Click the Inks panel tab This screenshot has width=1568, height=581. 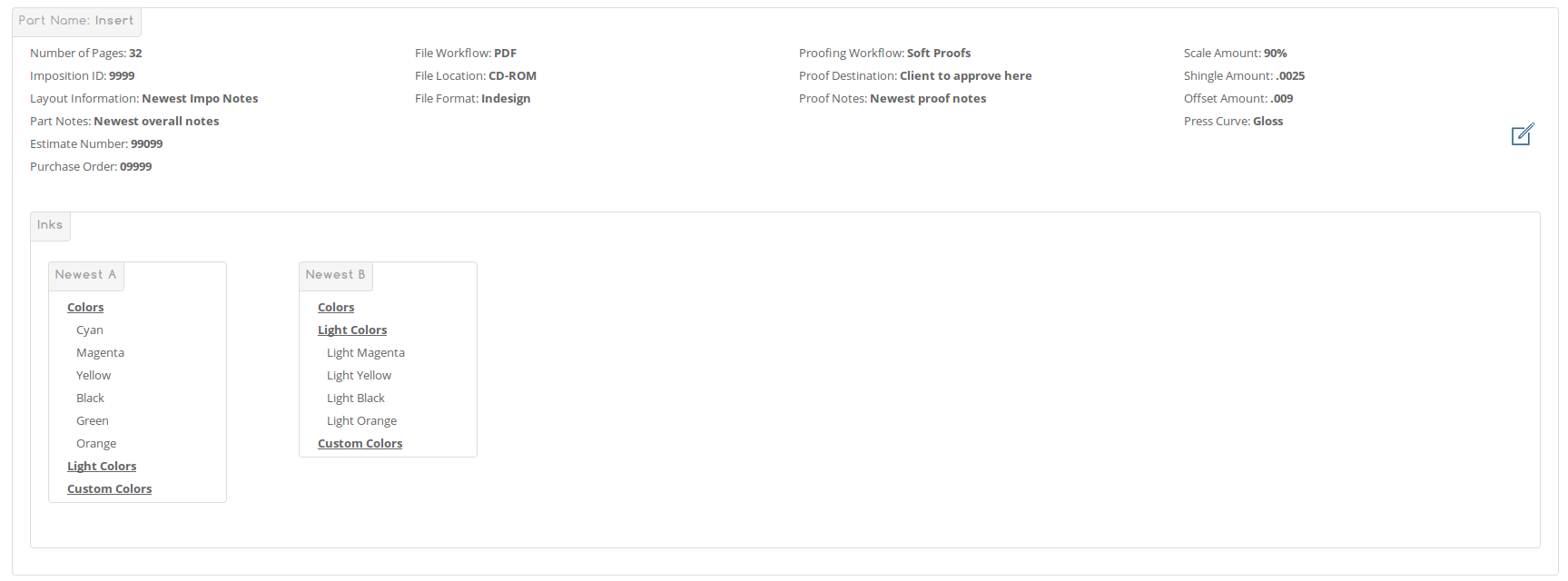pos(50,225)
